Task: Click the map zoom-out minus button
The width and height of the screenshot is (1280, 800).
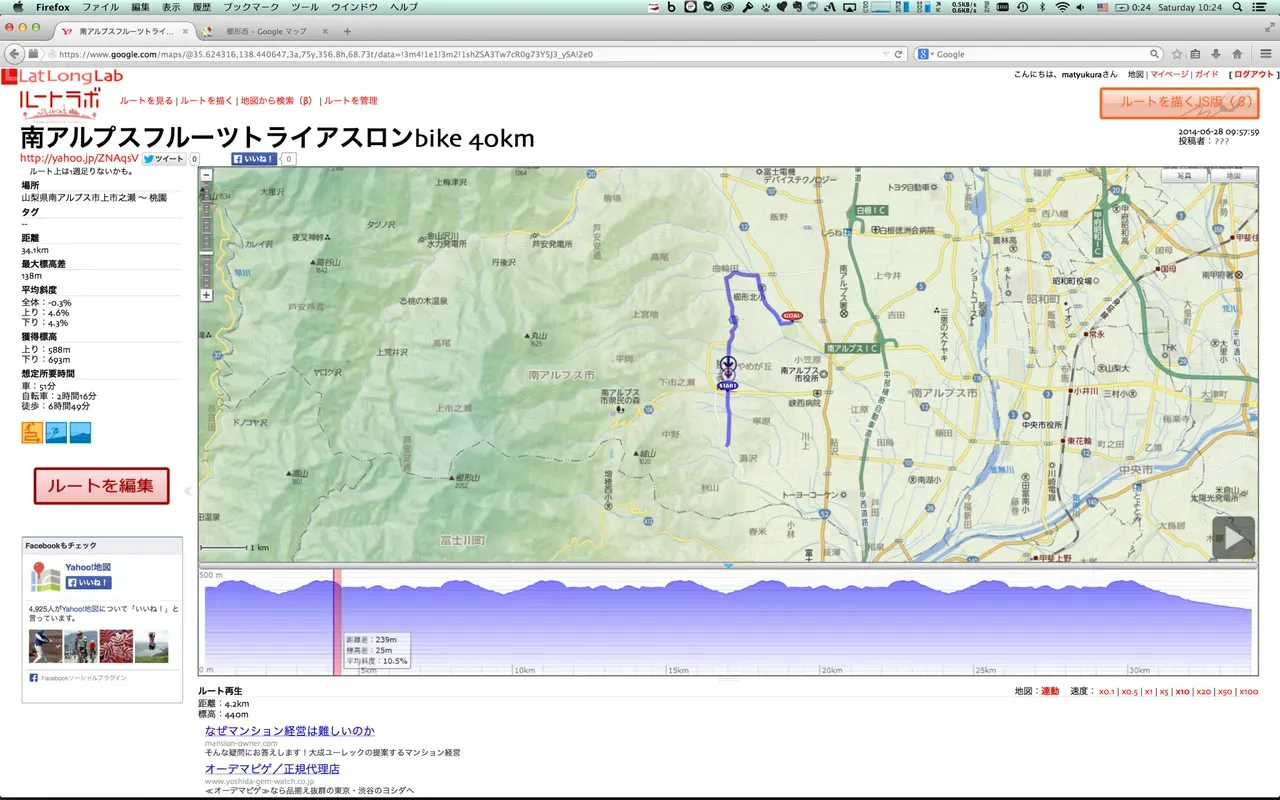Action: 207,174
